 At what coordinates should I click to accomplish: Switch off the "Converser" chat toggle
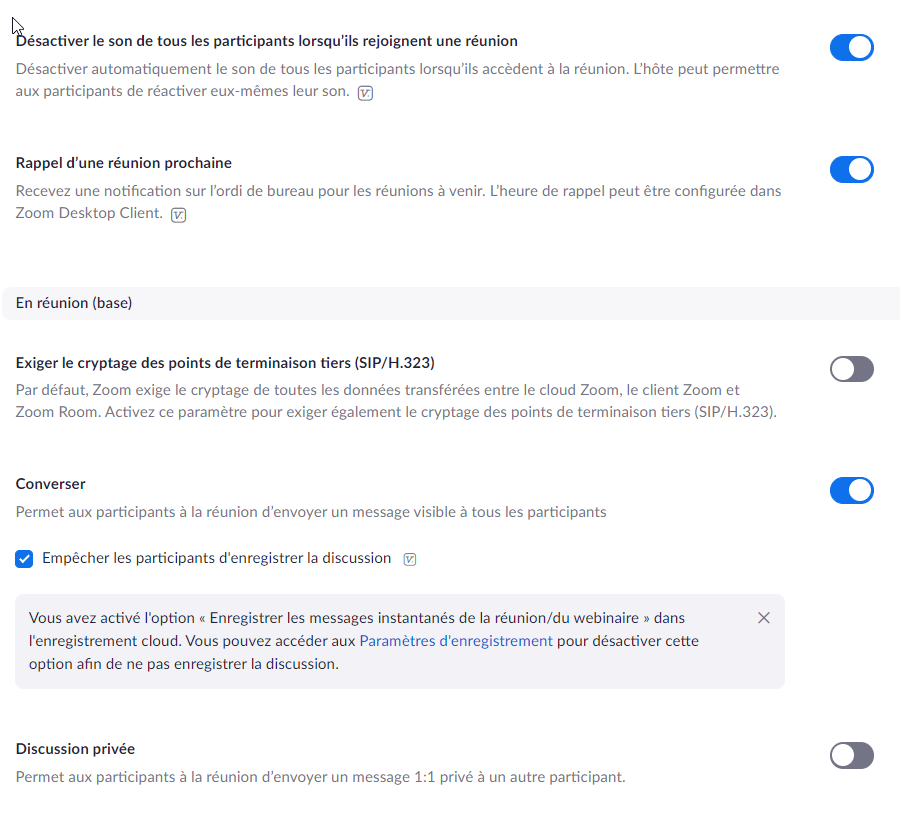(851, 490)
